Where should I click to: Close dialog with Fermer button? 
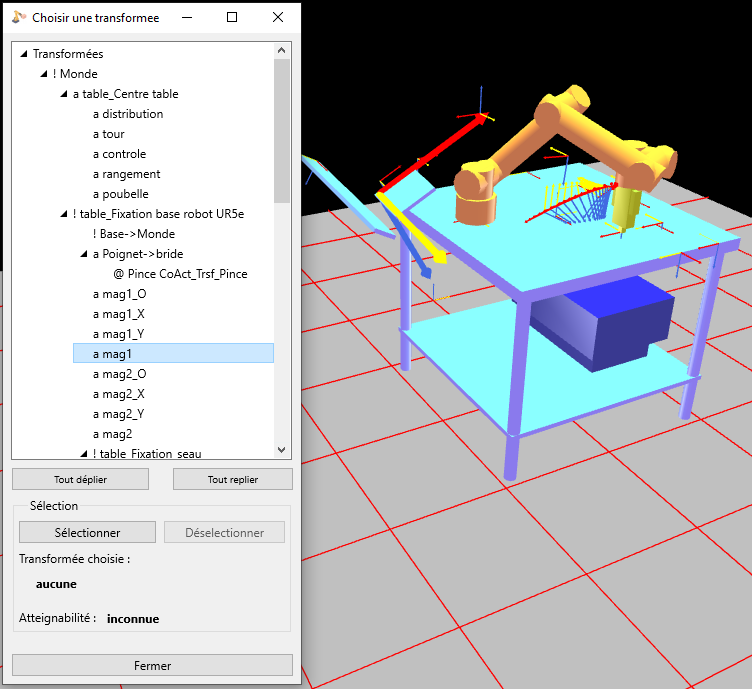coord(152,665)
